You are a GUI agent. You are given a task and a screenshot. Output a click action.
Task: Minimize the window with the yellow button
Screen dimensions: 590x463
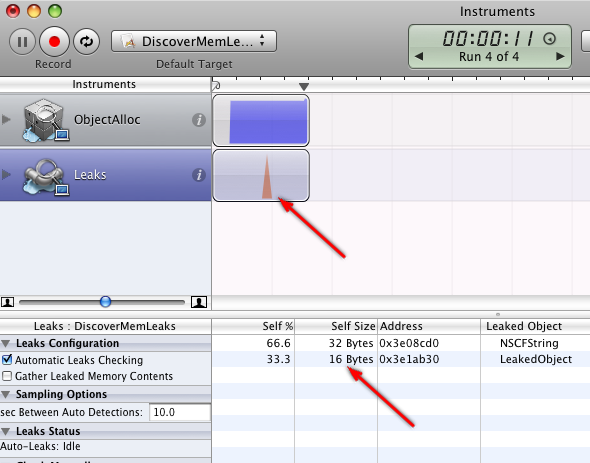(x=34, y=11)
